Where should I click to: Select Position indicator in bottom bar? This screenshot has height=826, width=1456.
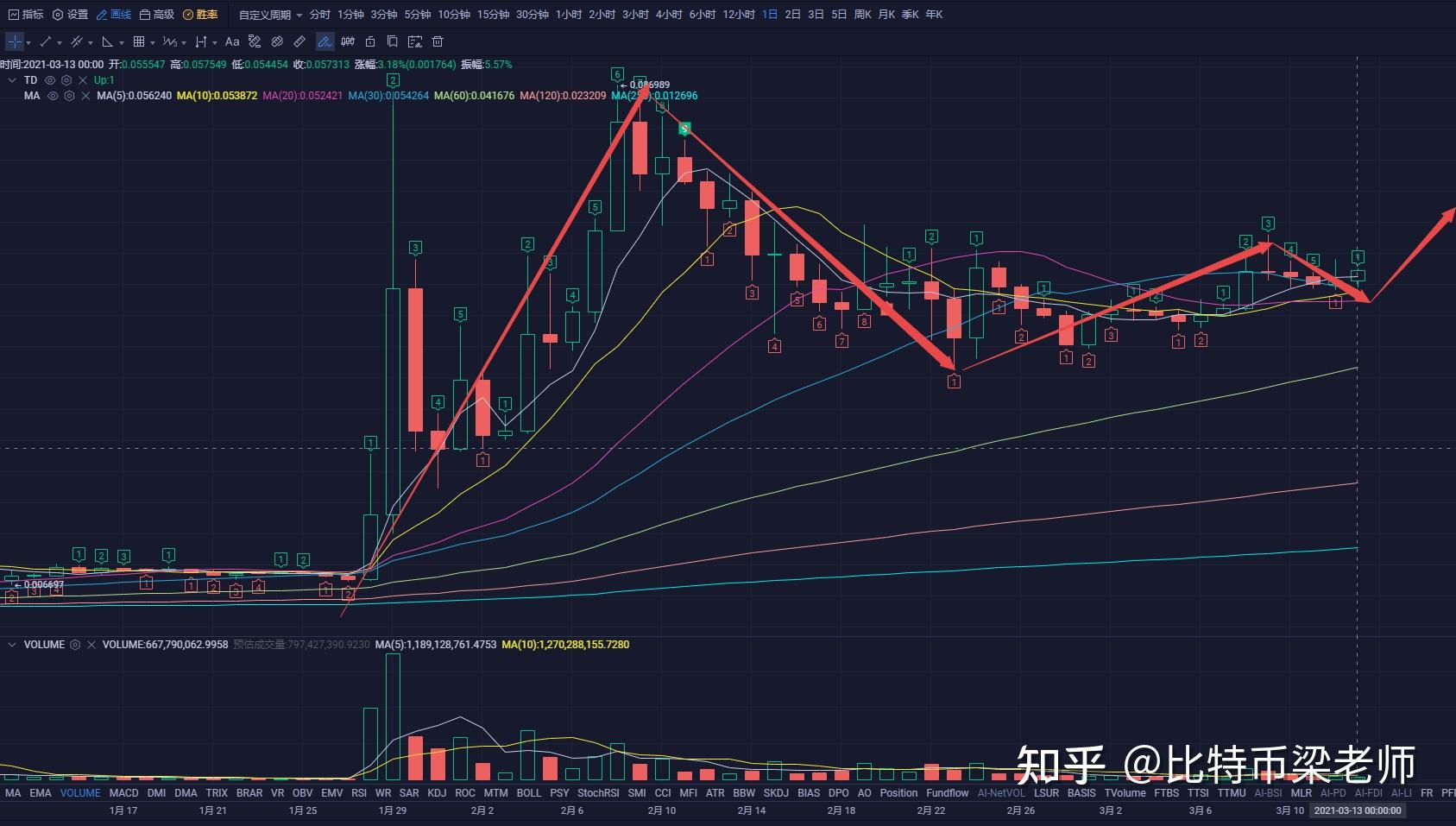(898, 793)
